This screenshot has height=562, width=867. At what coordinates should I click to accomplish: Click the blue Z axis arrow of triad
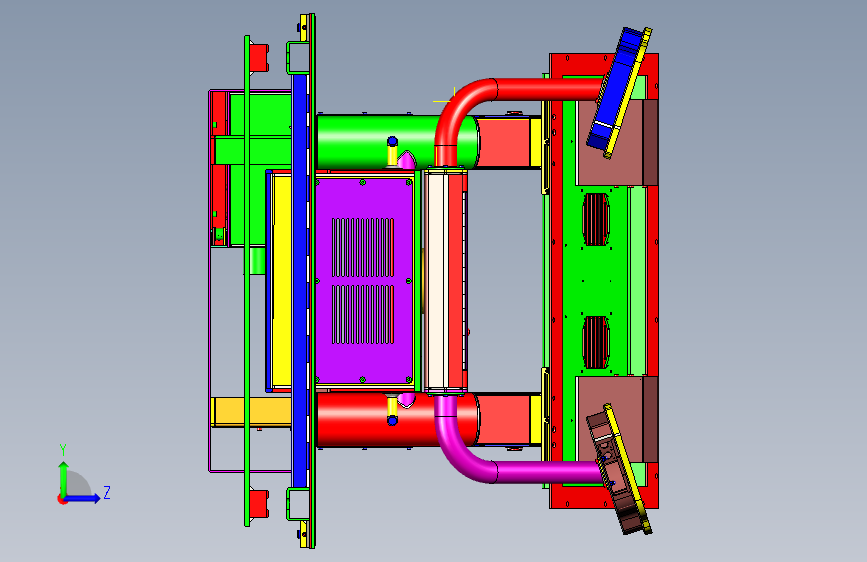83,498
